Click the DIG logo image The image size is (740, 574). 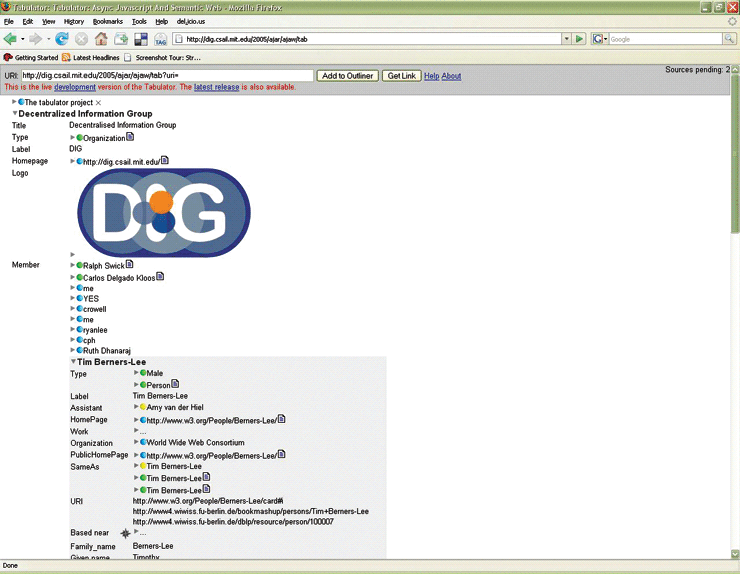tap(164, 212)
